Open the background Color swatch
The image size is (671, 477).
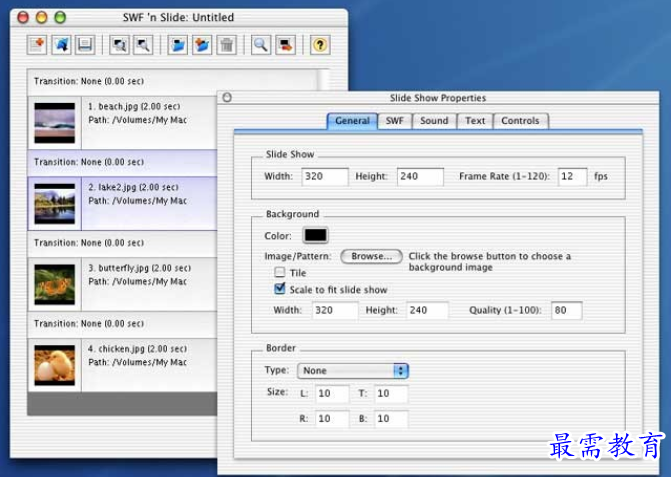315,235
